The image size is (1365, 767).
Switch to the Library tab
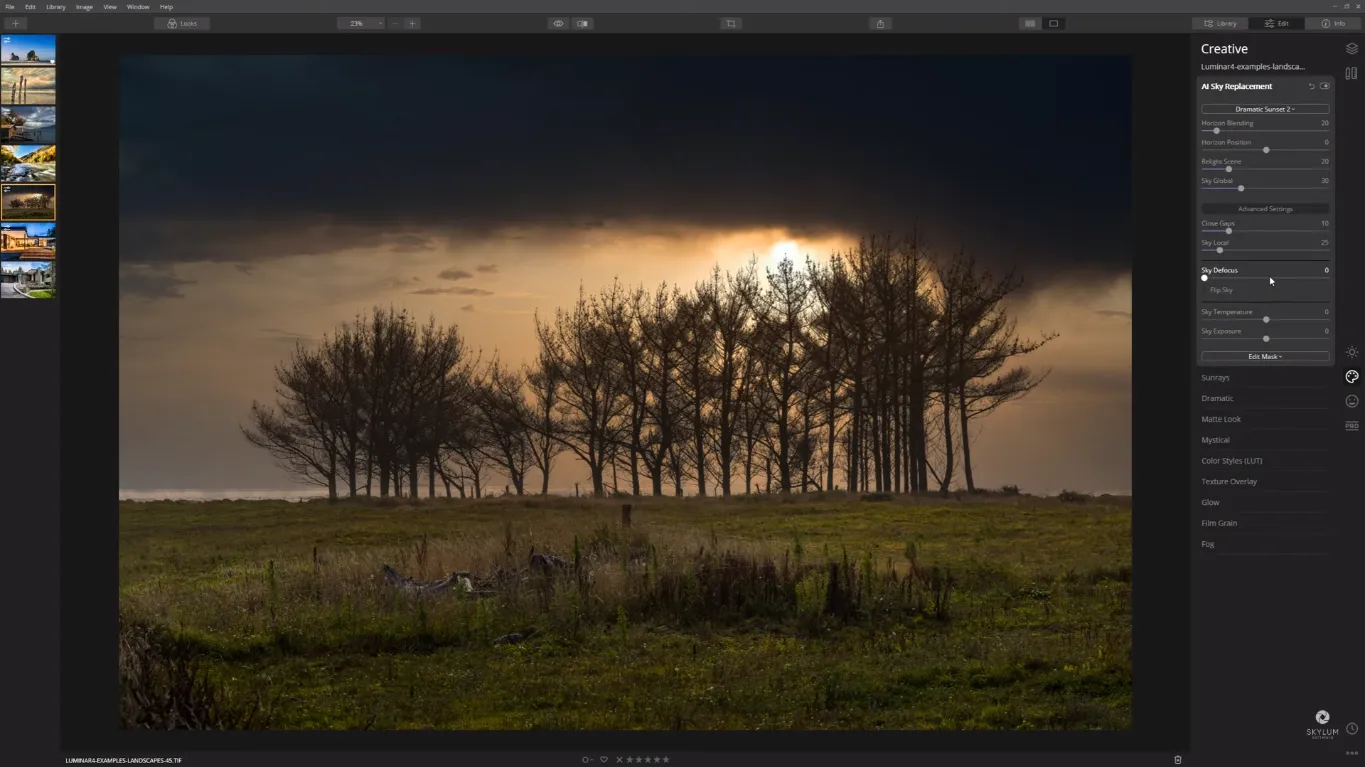(1220, 23)
